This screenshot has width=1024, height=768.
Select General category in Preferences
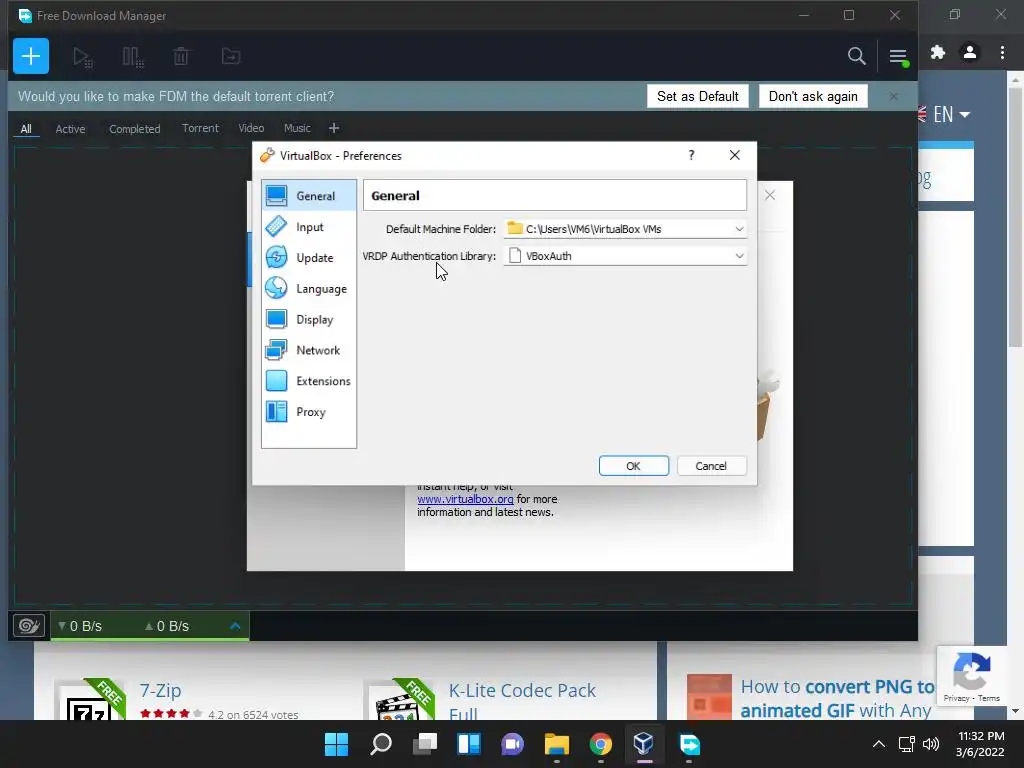pyautogui.click(x=309, y=195)
